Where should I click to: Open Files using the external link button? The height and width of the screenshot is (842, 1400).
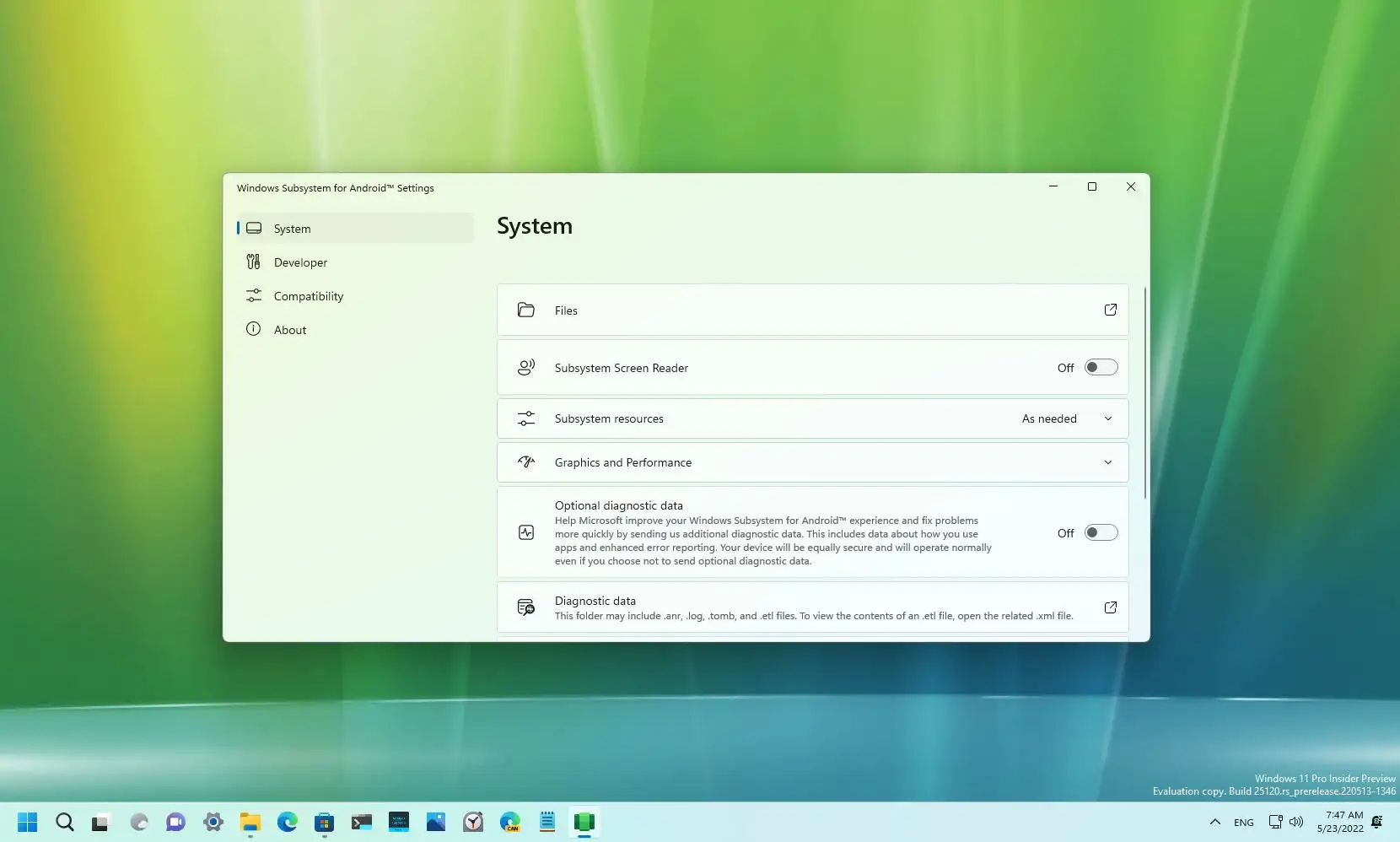point(1110,310)
